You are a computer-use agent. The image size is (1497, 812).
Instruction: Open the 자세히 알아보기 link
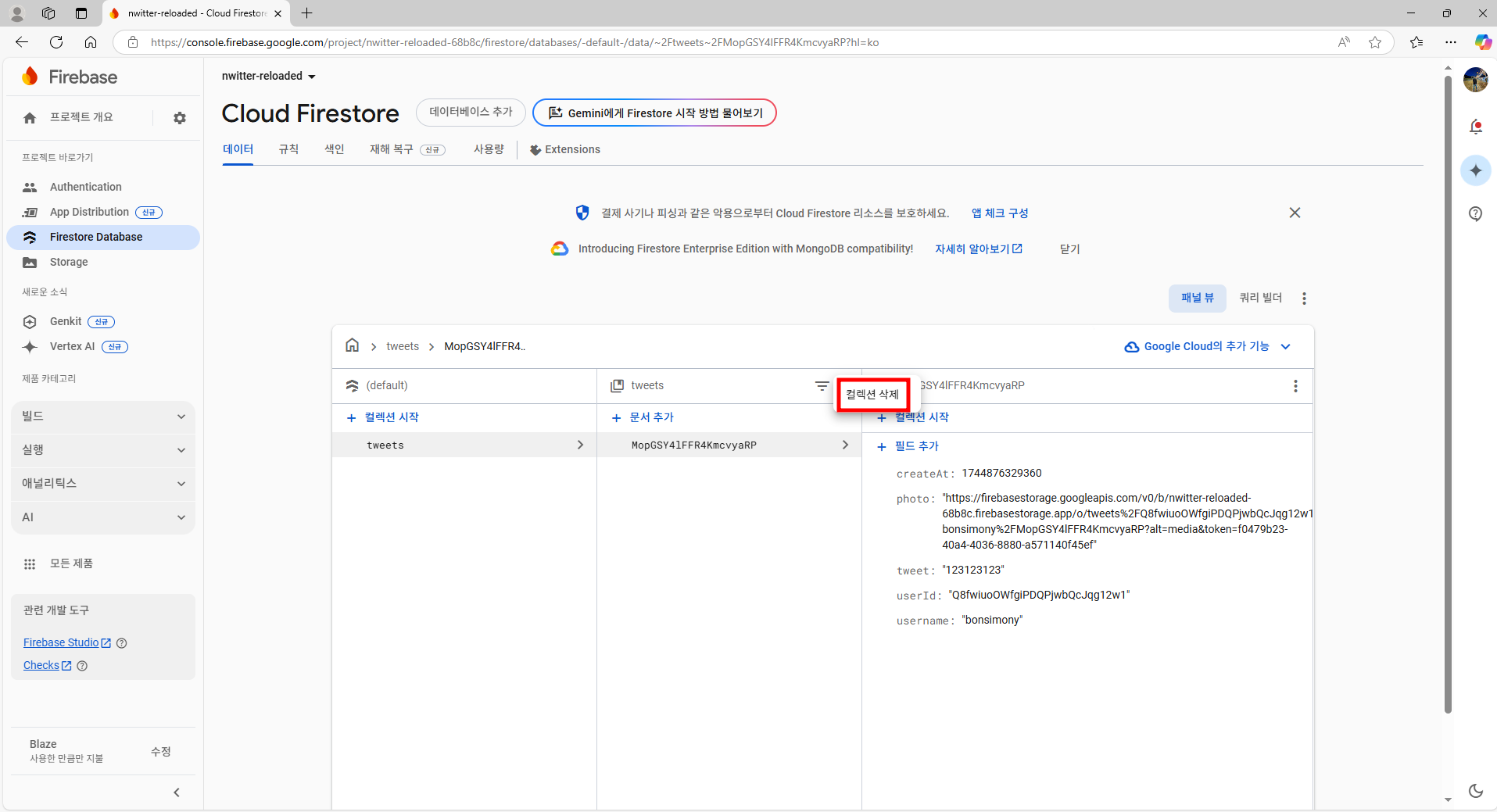(x=979, y=249)
